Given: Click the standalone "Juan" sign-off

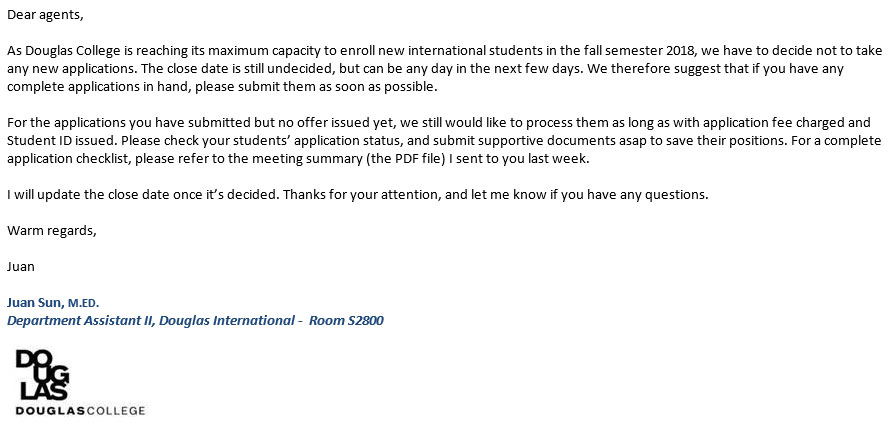Looking at the screenshot, I should (x=21, y=266).
